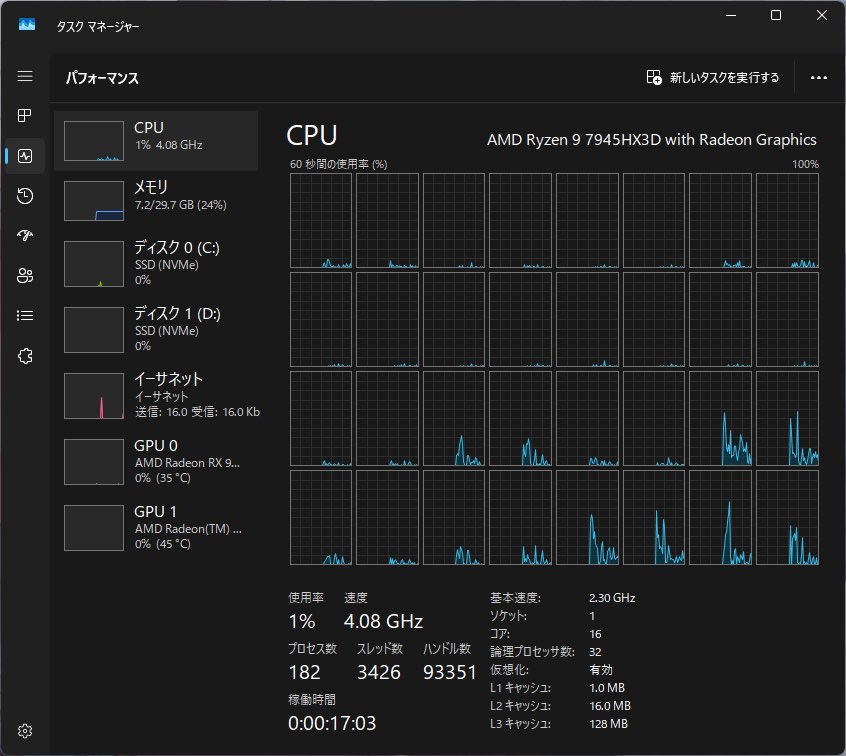
Task: Maximize the Task Manager window
Action: pyautogui.click(x=776, y=15)
